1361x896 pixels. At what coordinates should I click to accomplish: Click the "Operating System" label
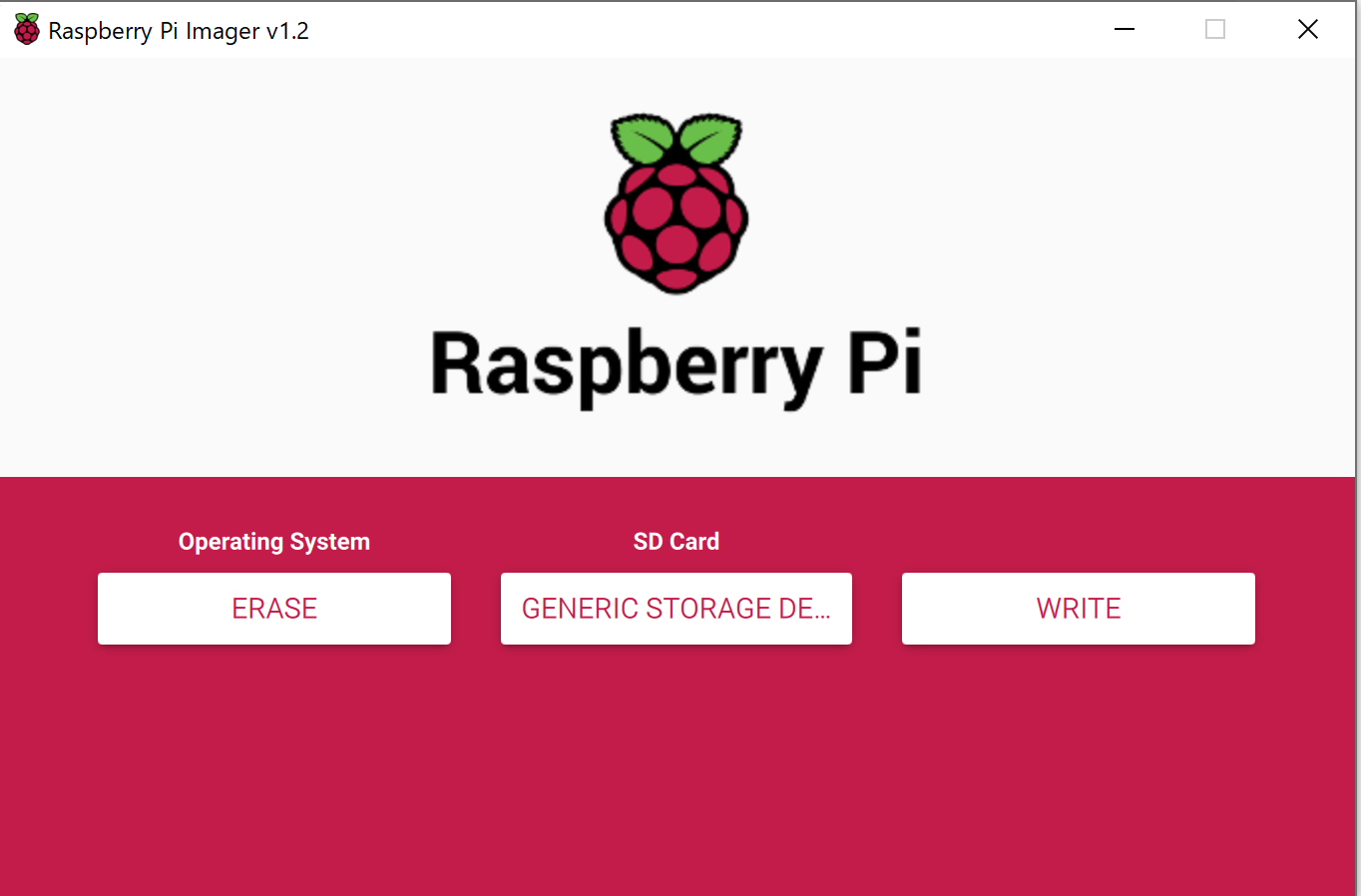[x=274, y=542]
